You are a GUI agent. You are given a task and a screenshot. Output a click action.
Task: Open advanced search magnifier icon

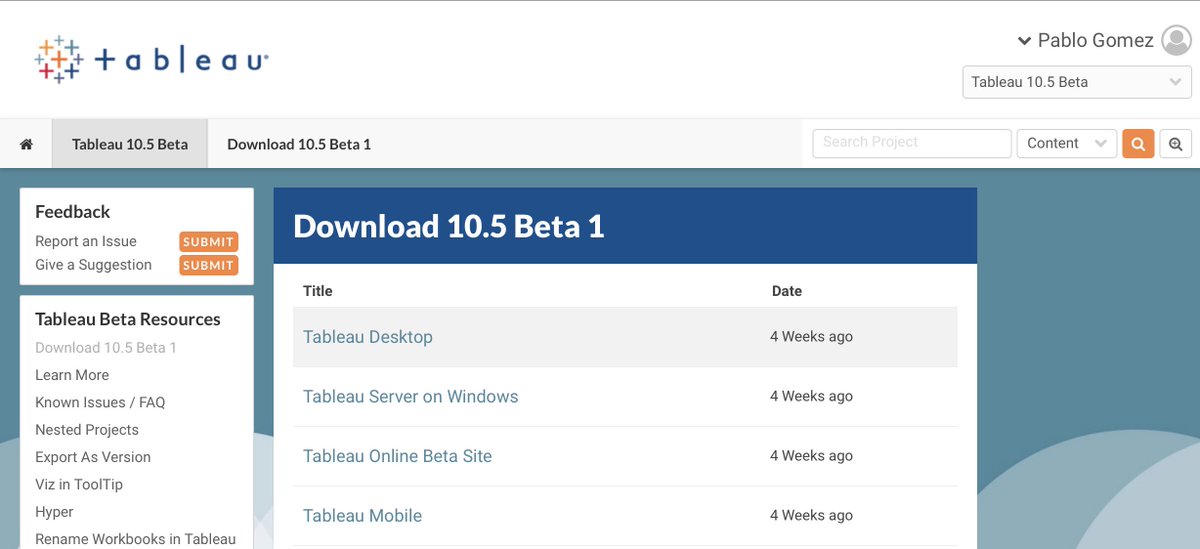[x=1175, y=144]
